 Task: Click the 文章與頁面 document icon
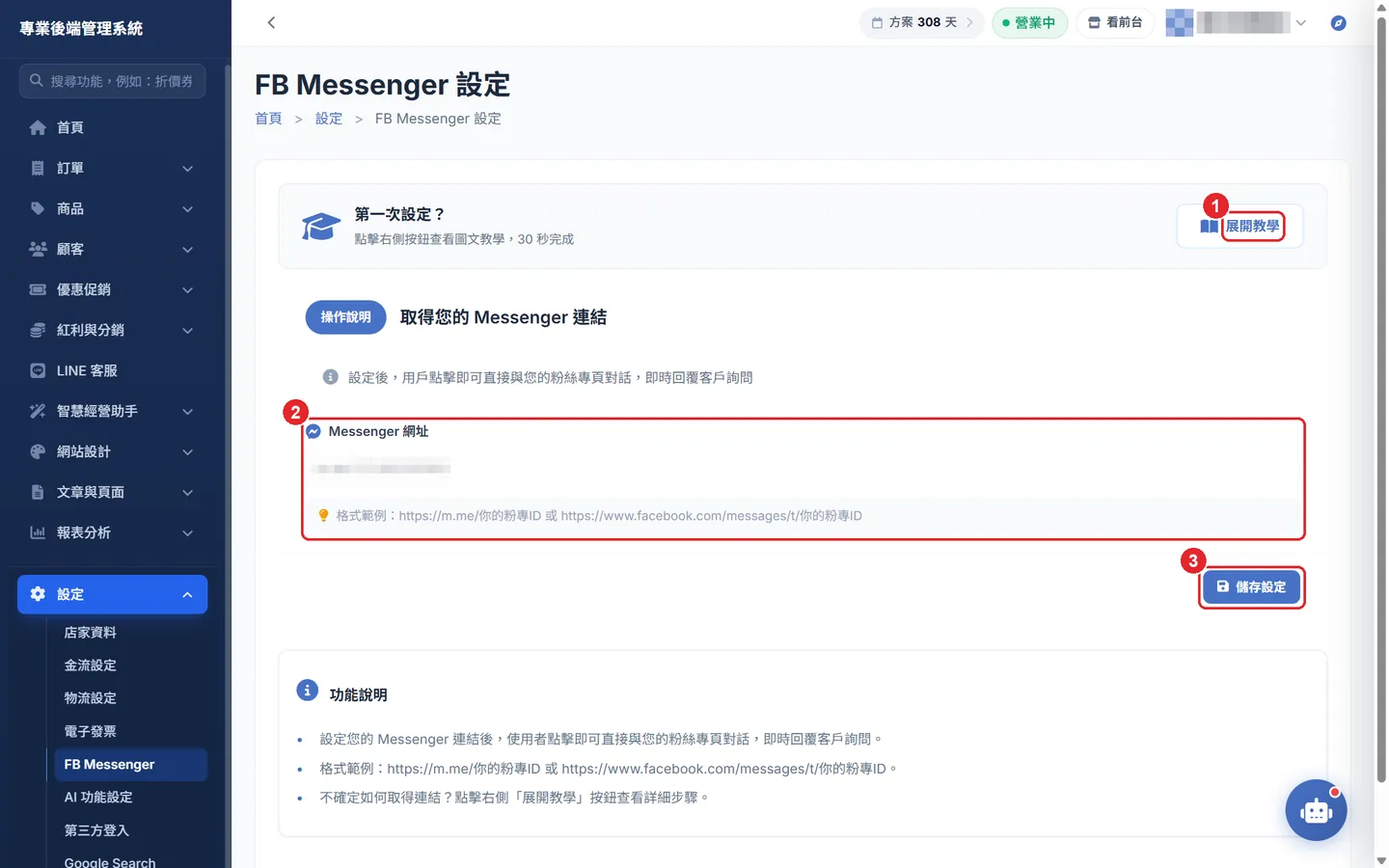38,492
